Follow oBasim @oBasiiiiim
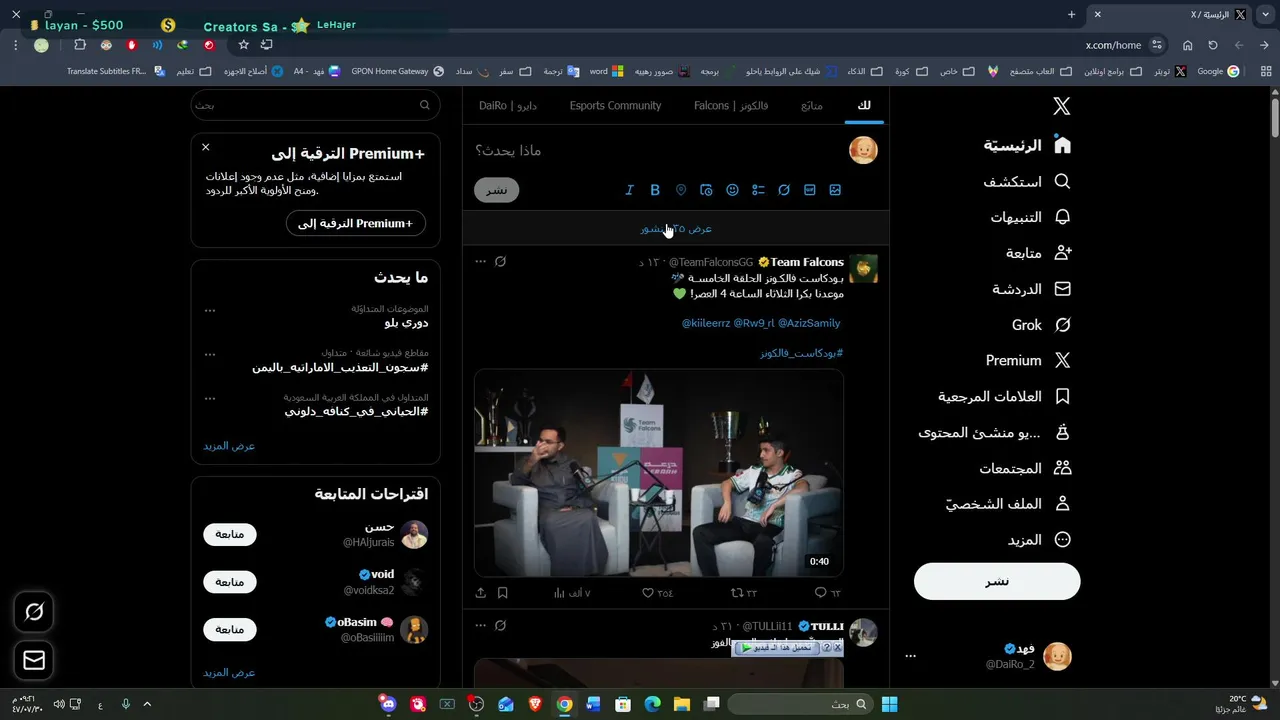This screenshot has width=1280, height=720. click(x=230, y=630)
